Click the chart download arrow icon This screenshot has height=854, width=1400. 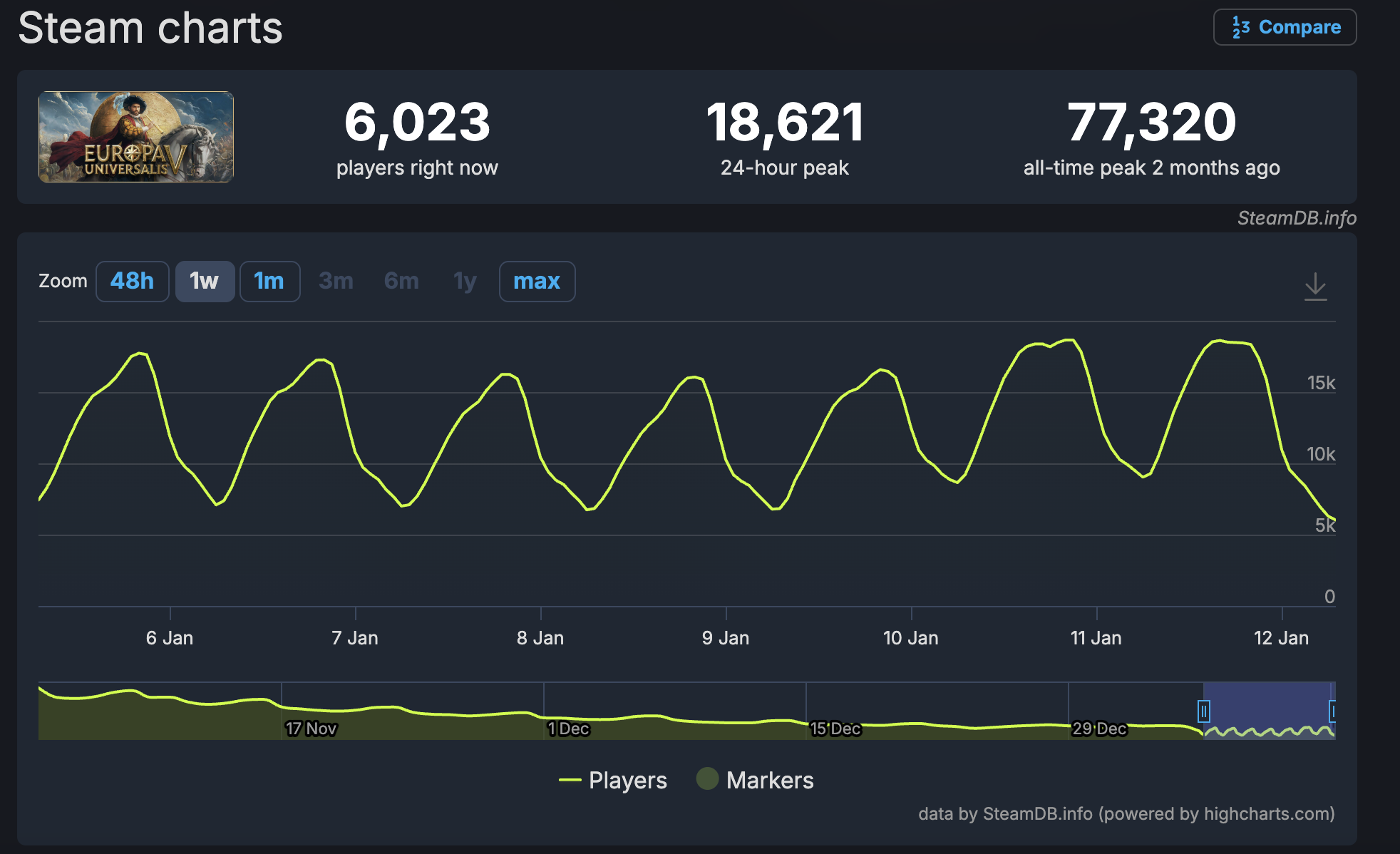point(1315,286)
